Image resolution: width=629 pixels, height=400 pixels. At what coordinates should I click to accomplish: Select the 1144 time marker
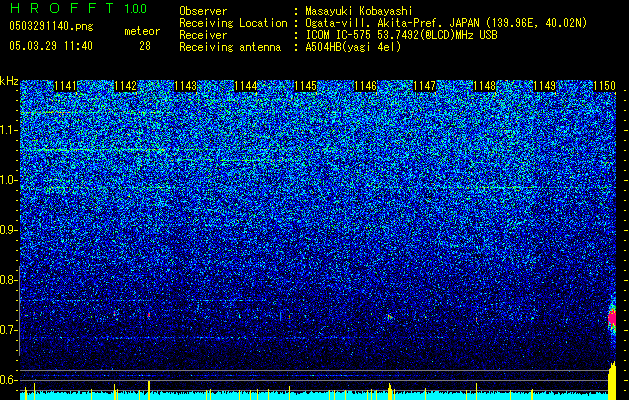[x=246, y=86]
